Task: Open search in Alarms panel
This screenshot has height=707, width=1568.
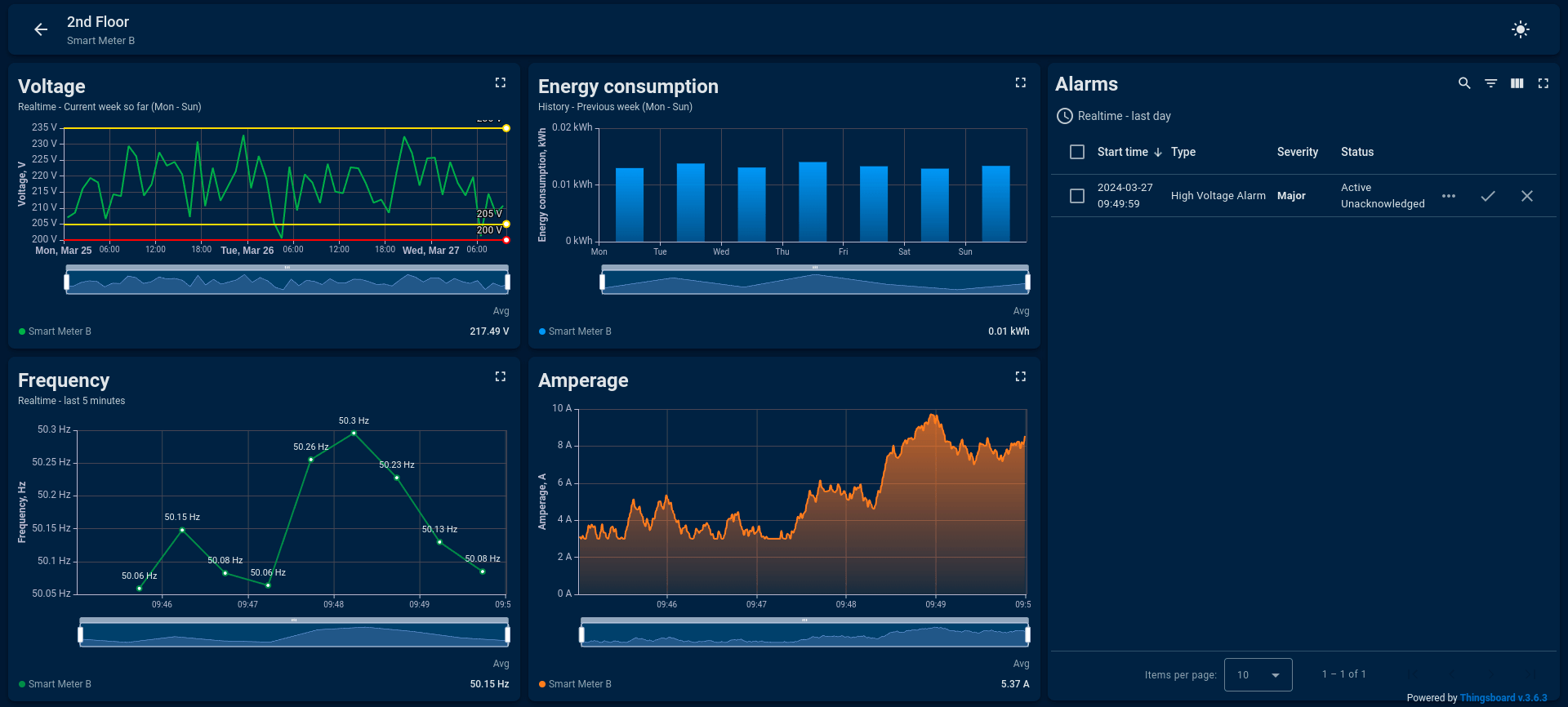Action: 1464,83
